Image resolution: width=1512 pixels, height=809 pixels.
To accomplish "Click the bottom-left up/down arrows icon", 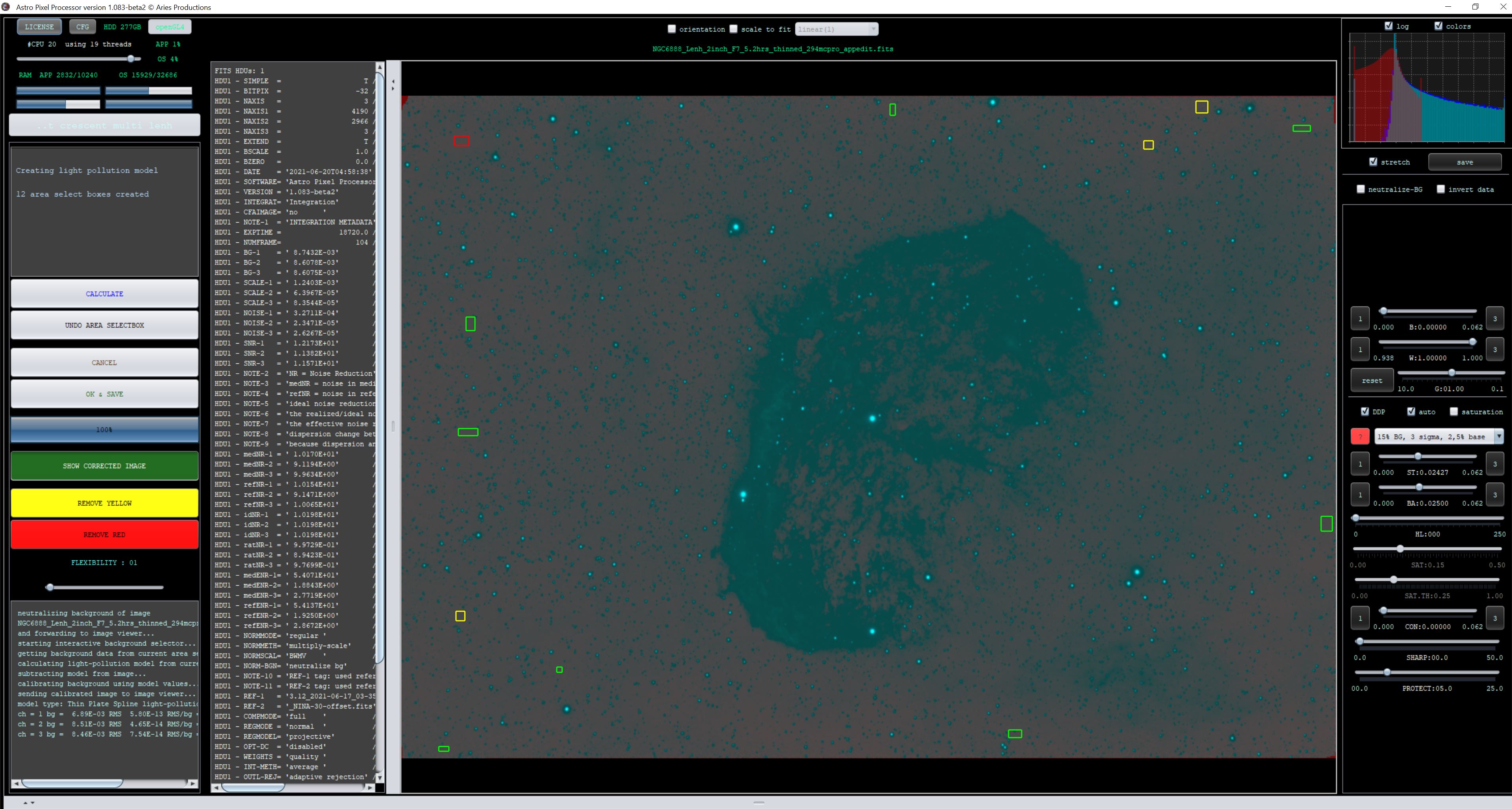I will (x=29, y=803).
